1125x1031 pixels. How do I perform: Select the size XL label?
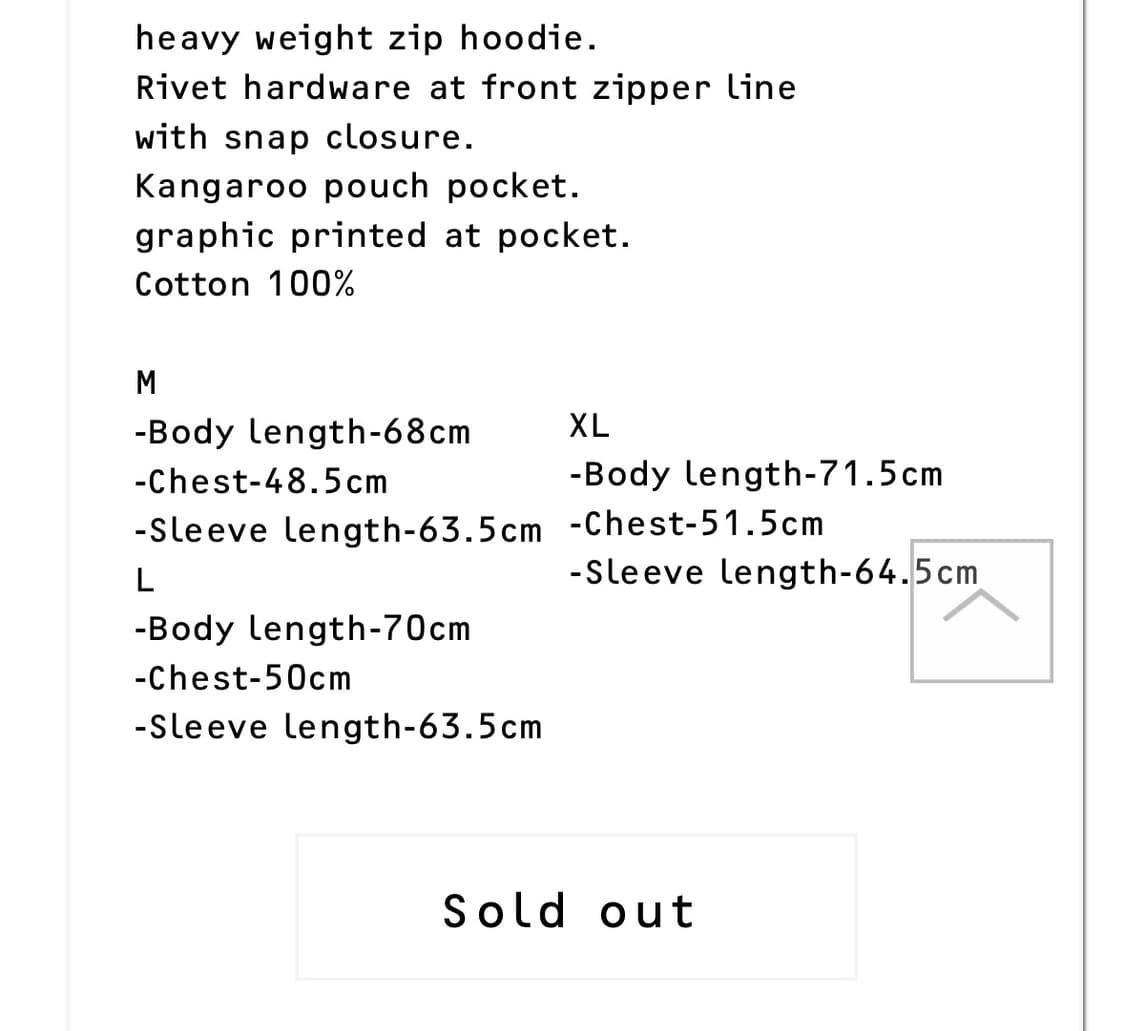(590, 425)
